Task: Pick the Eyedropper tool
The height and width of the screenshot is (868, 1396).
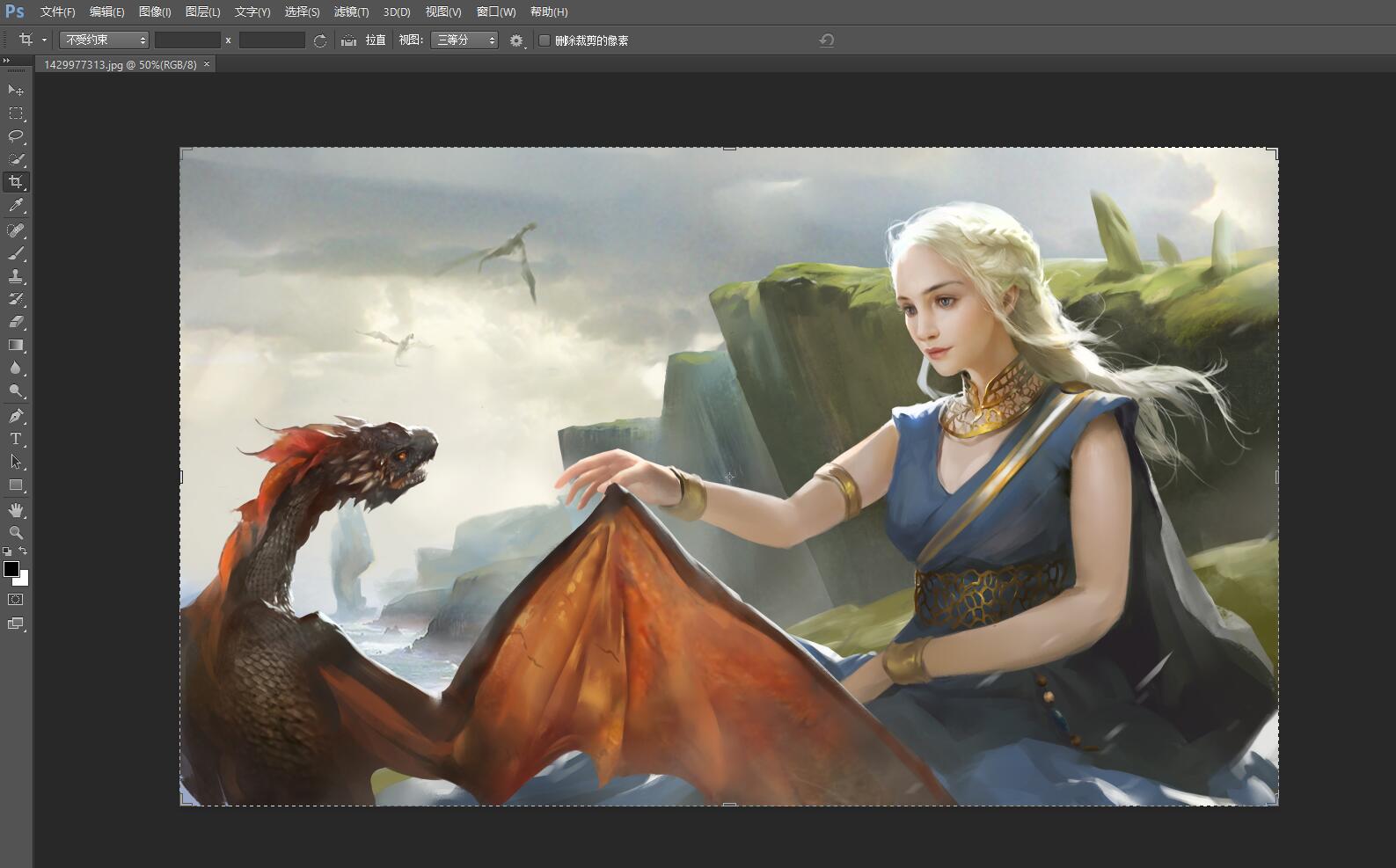Action: click(x=16, y=206)
